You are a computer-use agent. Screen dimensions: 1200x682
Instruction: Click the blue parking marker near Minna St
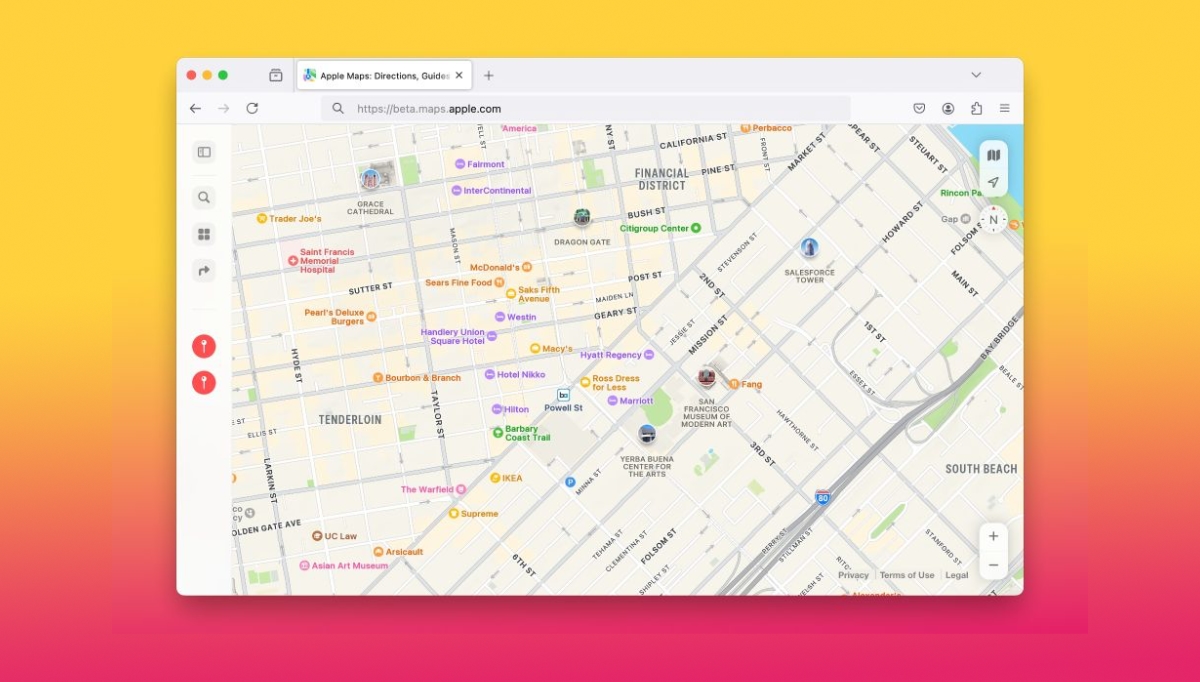pyautogui.click(x=570, y=482)
